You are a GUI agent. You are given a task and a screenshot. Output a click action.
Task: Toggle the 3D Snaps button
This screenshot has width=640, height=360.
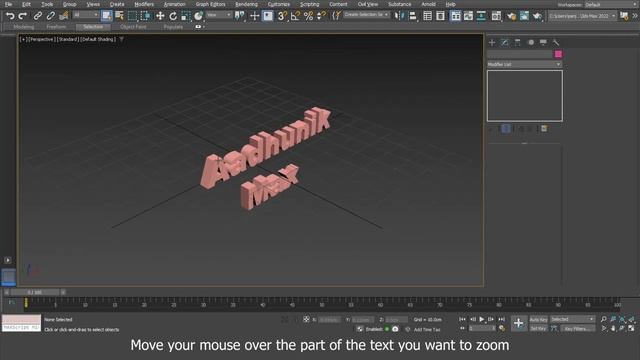click(x=282, y=16)
